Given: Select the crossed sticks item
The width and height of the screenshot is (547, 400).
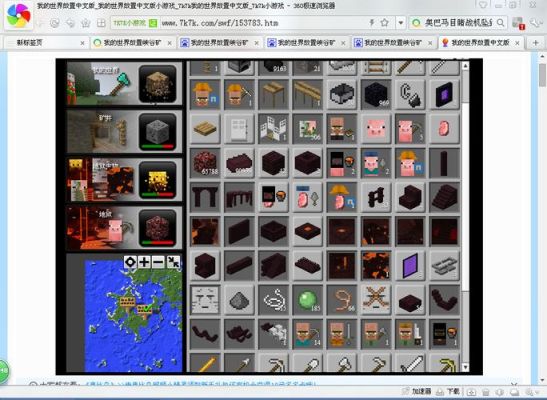Looking at the screenshot, I should pyautogui.click(x=376, y=300).
